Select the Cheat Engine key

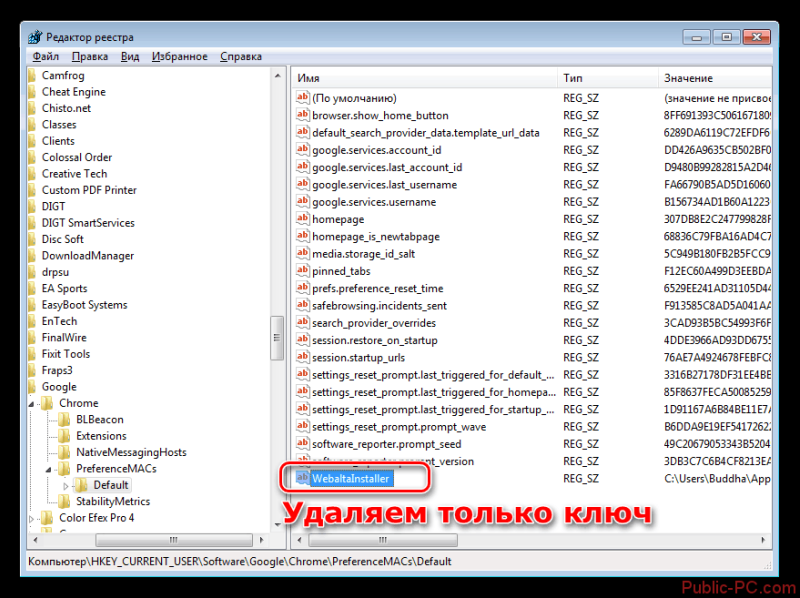point(73,92)
